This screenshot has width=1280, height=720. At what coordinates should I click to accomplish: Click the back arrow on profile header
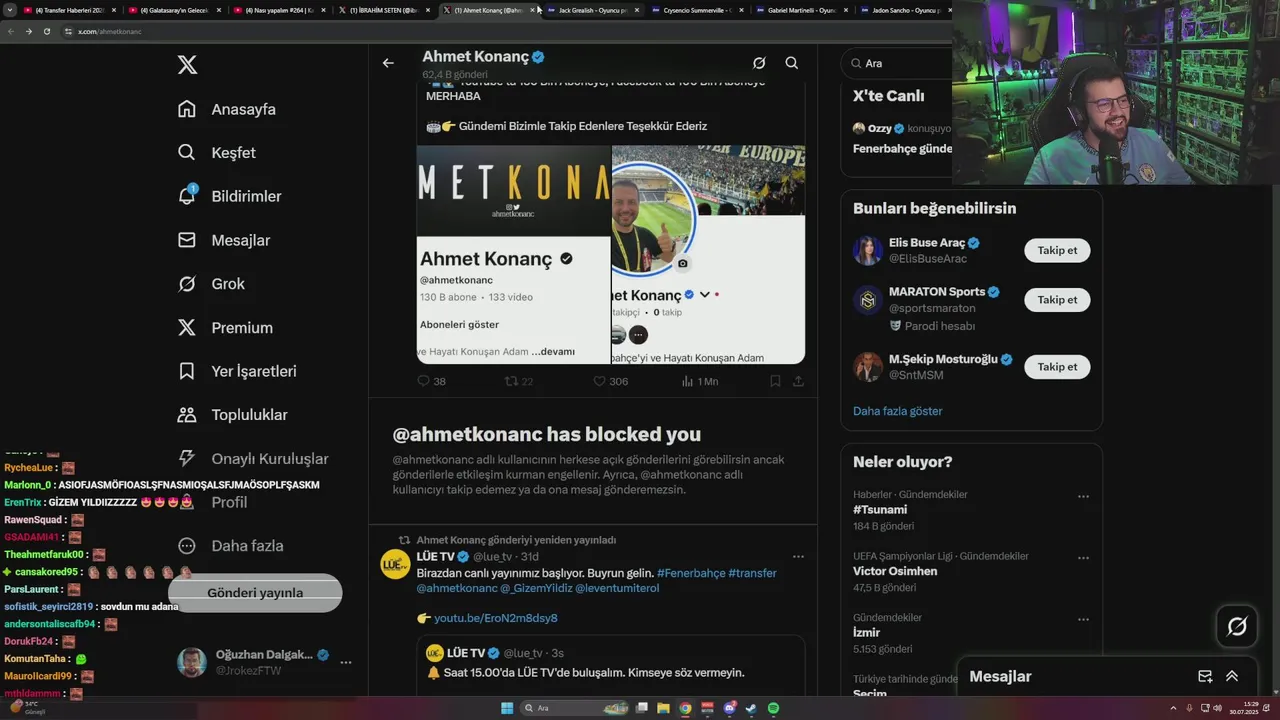coord(388,63)
